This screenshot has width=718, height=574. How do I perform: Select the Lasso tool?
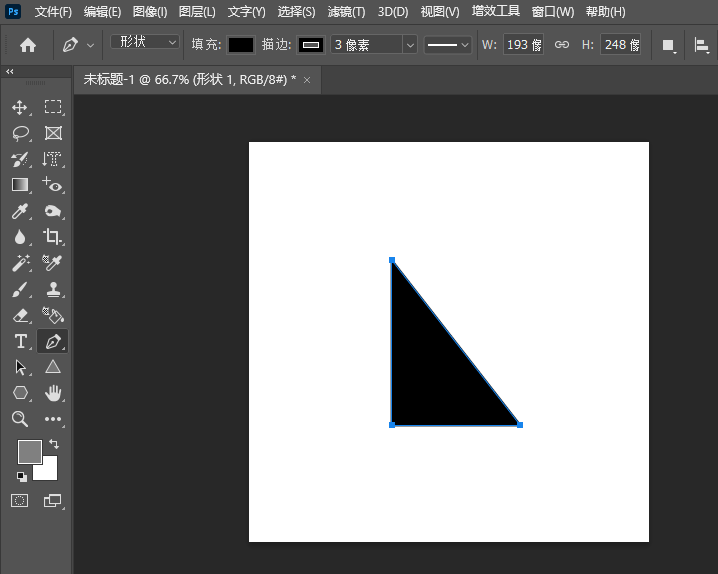[20, 133]
